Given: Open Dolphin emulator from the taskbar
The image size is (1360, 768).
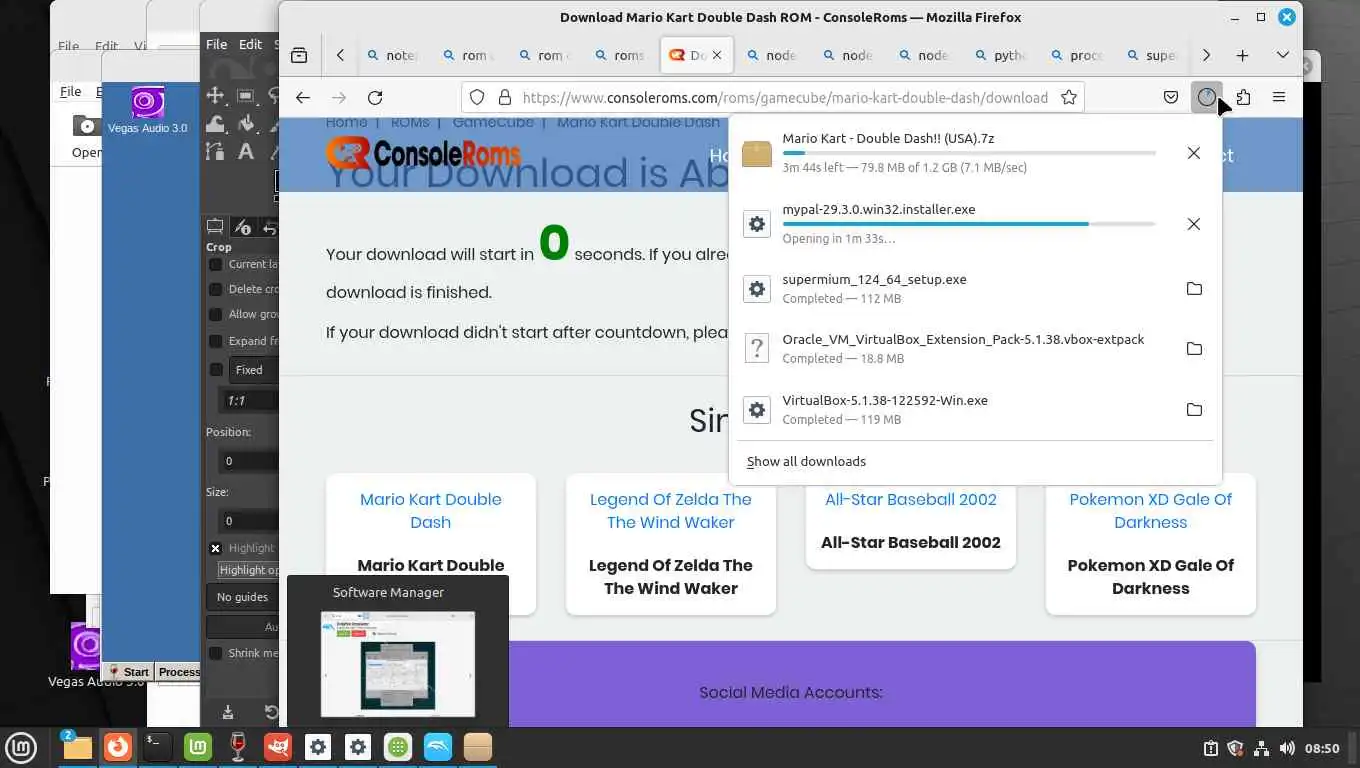Looking at the screenshot, I should coord(438,747).
